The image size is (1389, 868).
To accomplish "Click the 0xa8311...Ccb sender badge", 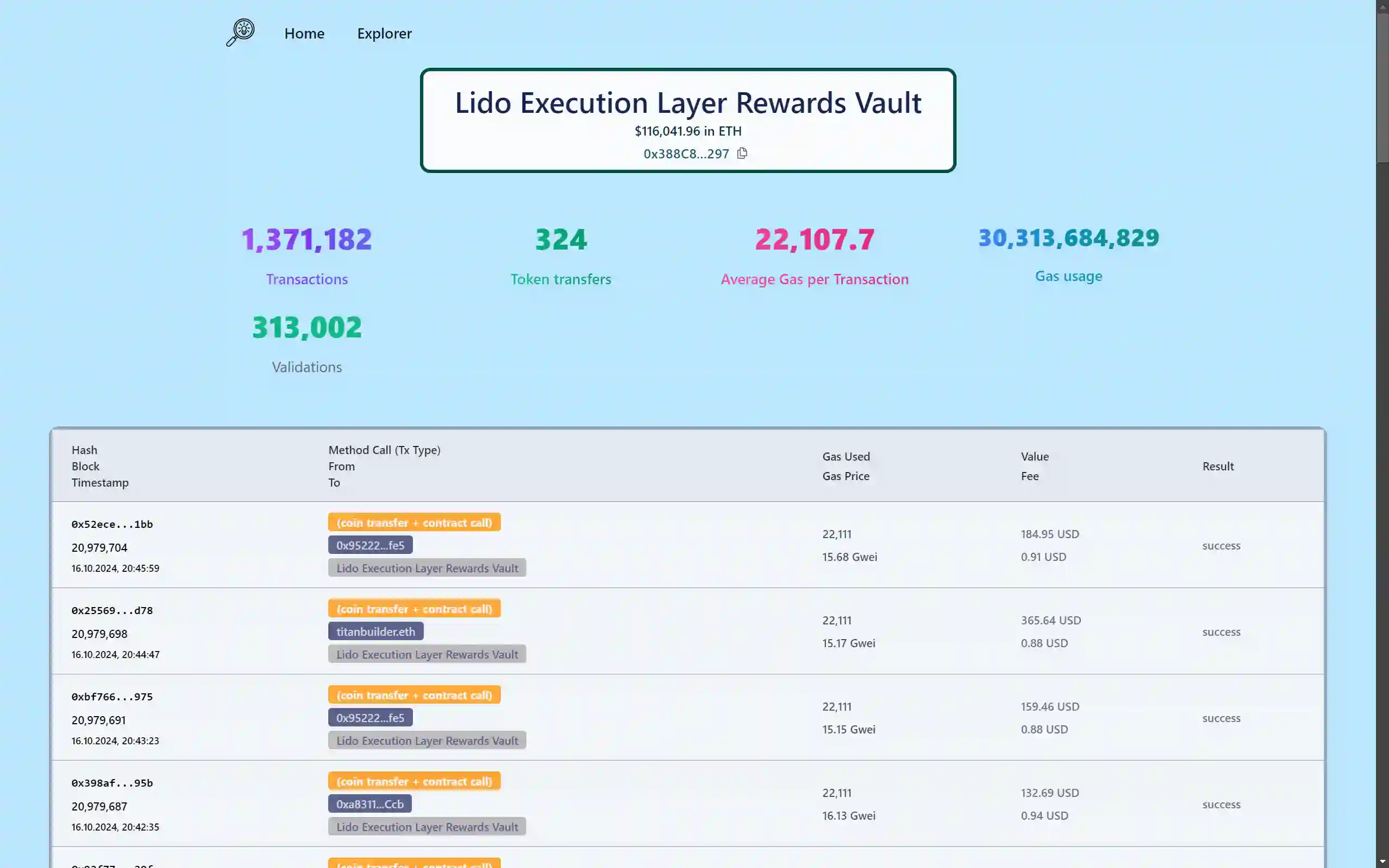I will 369,805.
